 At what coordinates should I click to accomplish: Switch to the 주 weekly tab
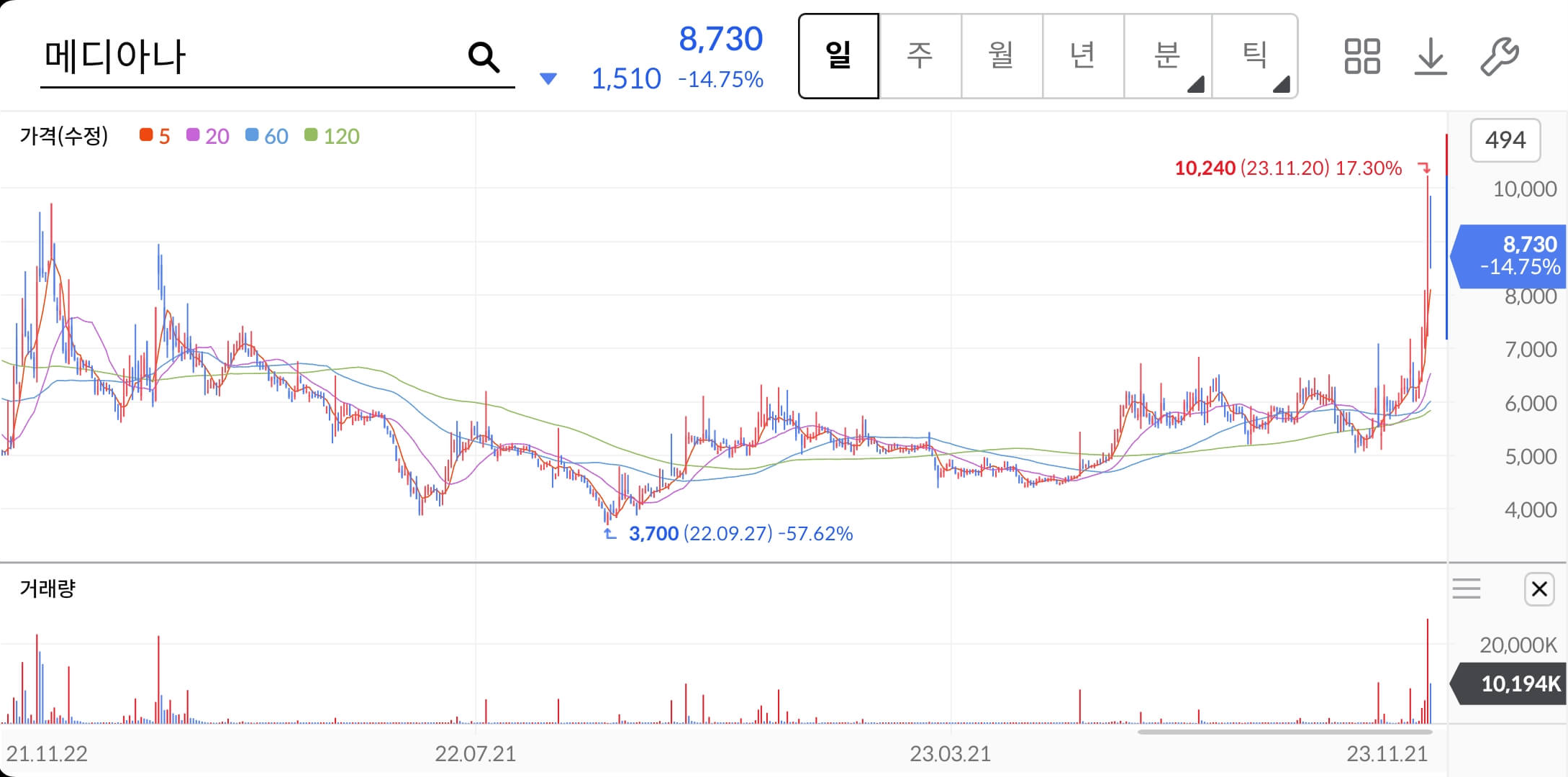coord(920,55)
